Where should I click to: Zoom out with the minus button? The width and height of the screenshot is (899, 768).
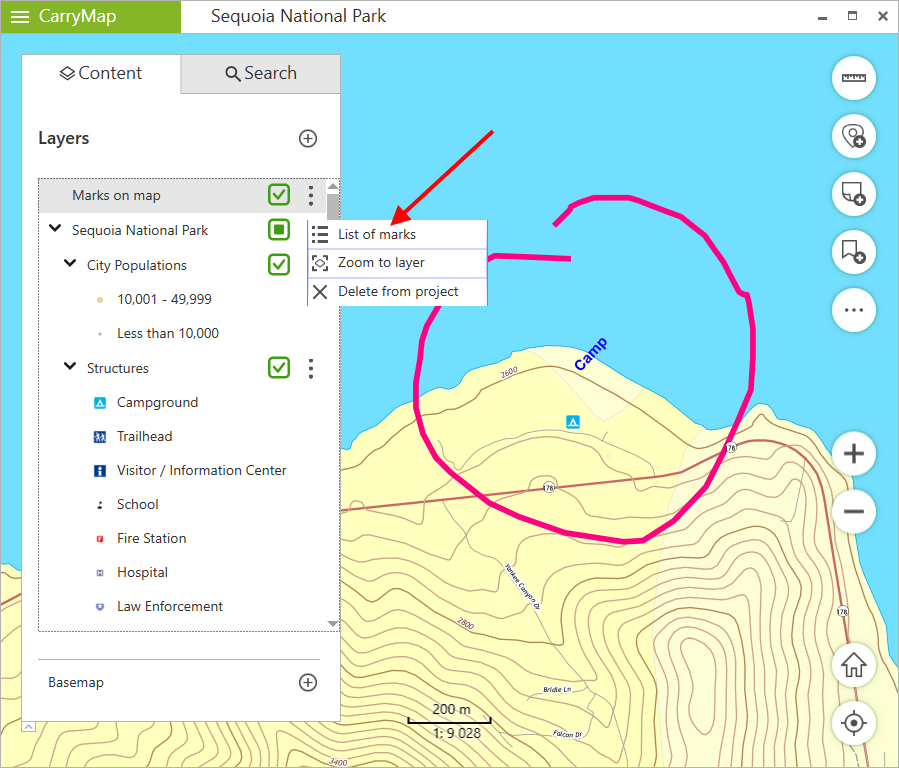coord(853,512)
